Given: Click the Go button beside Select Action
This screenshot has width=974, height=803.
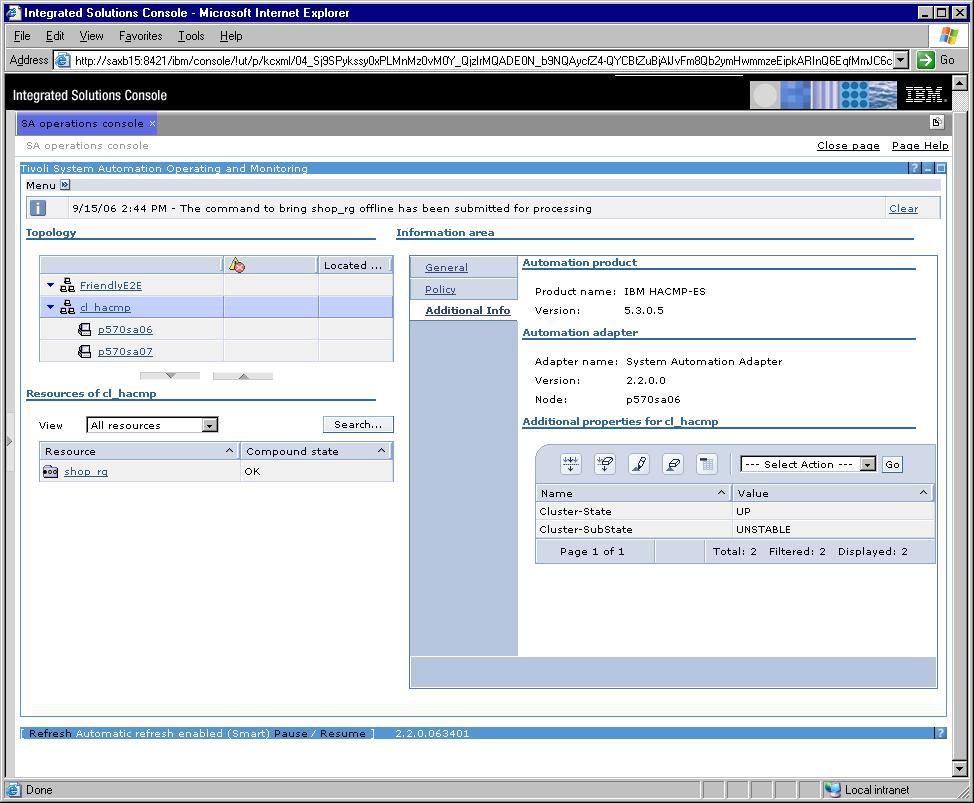Looking at the screenshot, I should (892, 464).
